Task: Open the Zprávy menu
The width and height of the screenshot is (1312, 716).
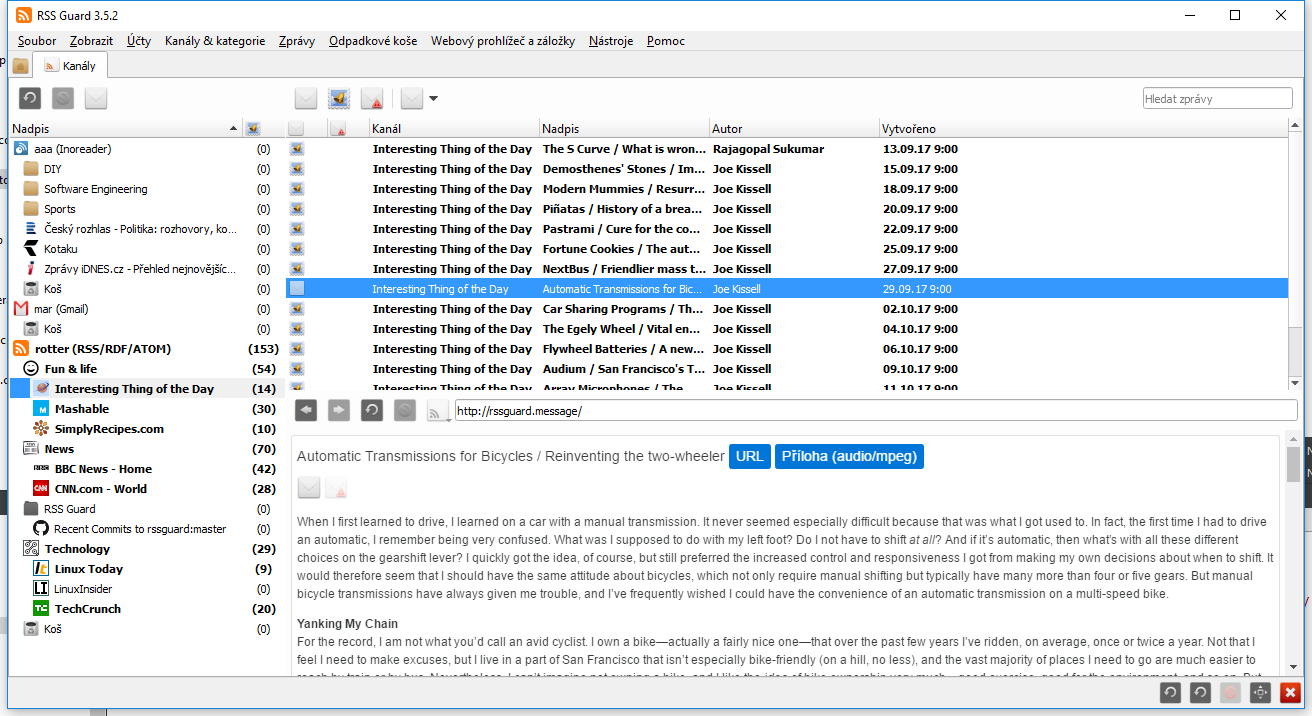Action: pos(297,41)
